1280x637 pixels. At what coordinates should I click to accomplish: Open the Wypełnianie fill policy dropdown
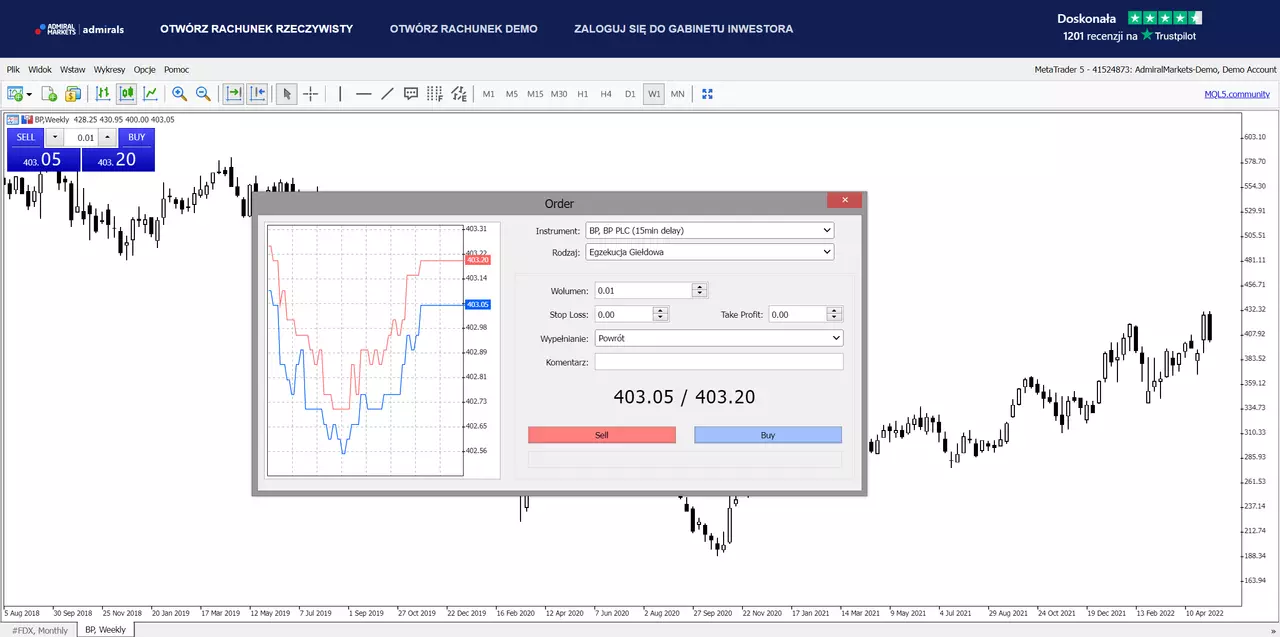[719, 338]
